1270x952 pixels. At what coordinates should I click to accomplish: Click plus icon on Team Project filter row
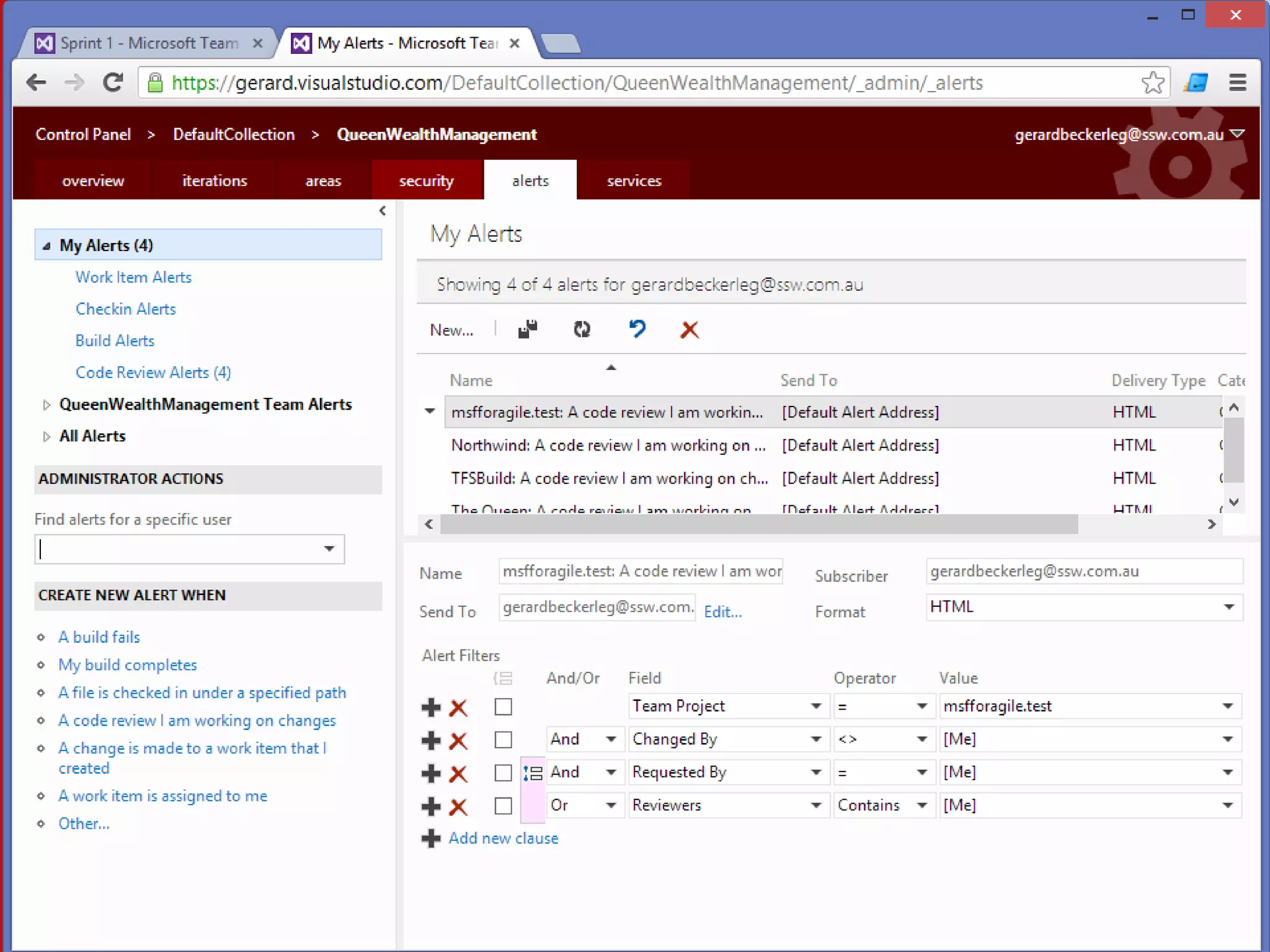pyautogui.click(x=431, y=707)
